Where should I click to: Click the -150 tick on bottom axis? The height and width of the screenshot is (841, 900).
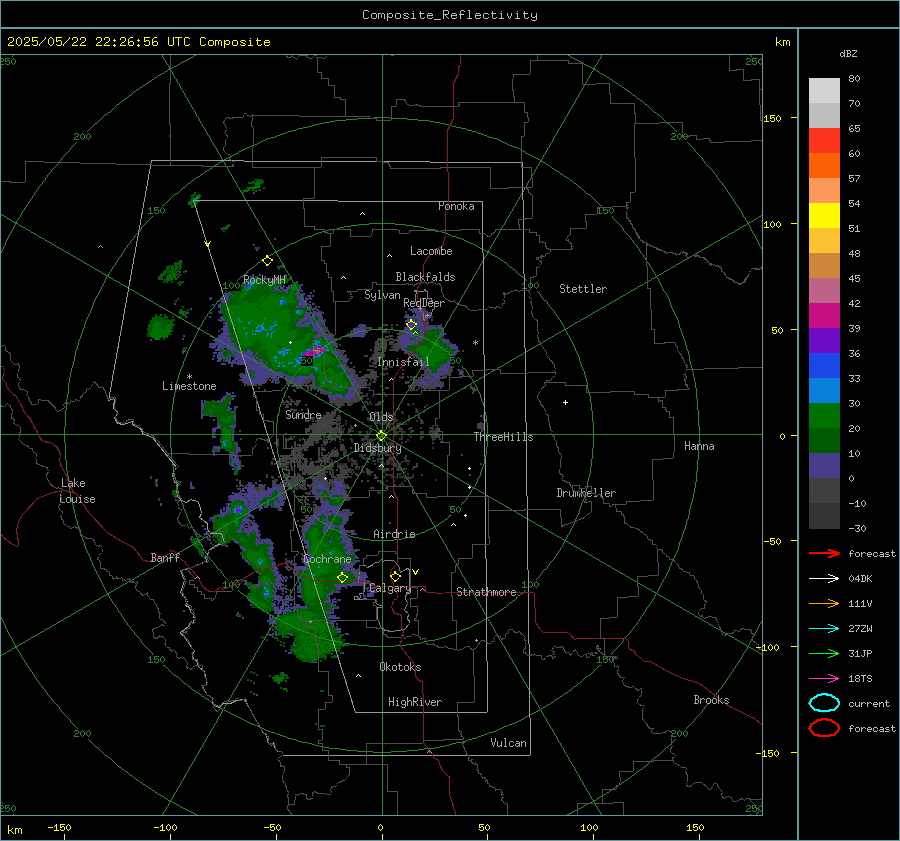click(x=59, y=827)
